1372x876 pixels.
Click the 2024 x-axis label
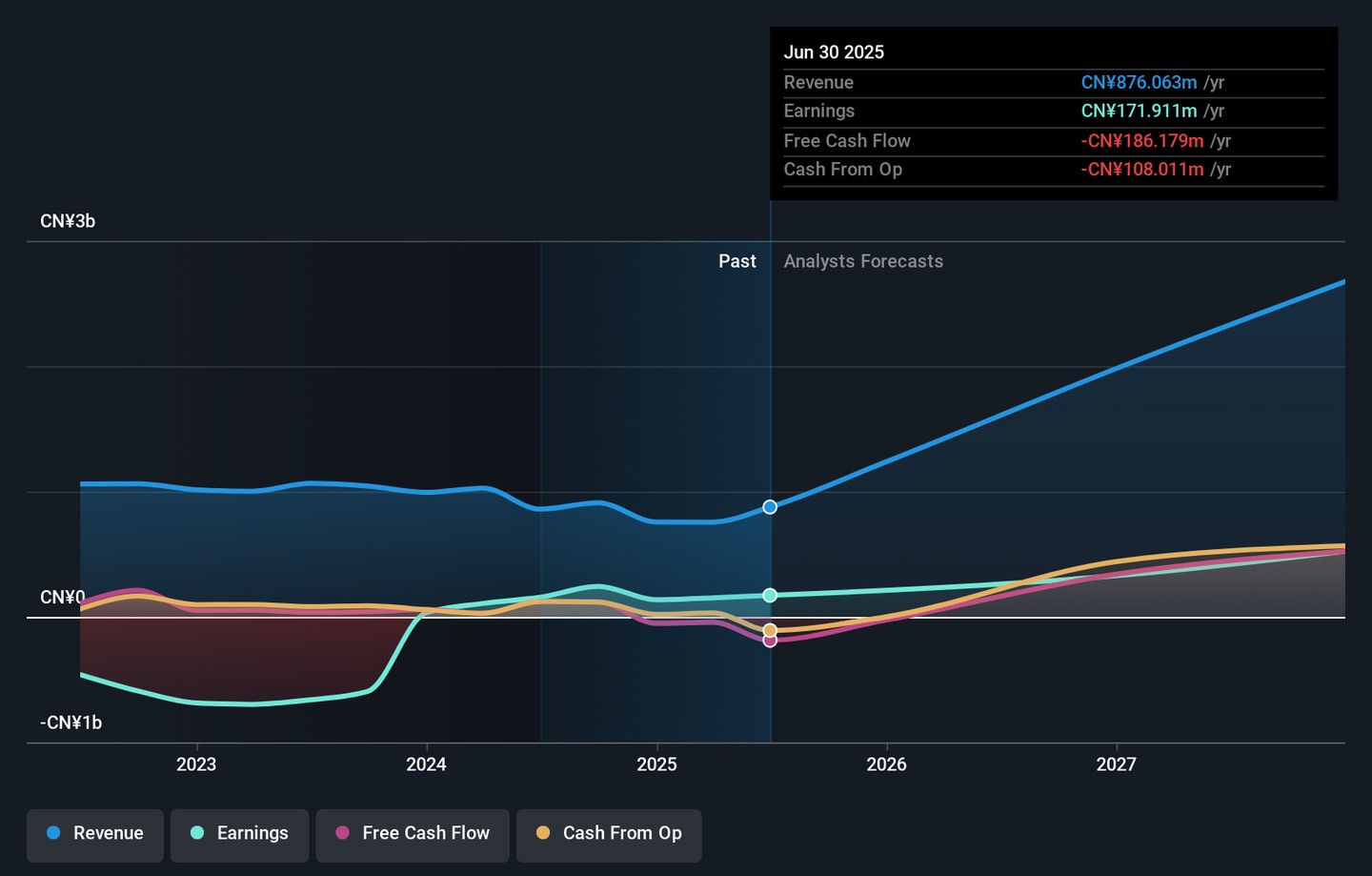click(426, 764)
